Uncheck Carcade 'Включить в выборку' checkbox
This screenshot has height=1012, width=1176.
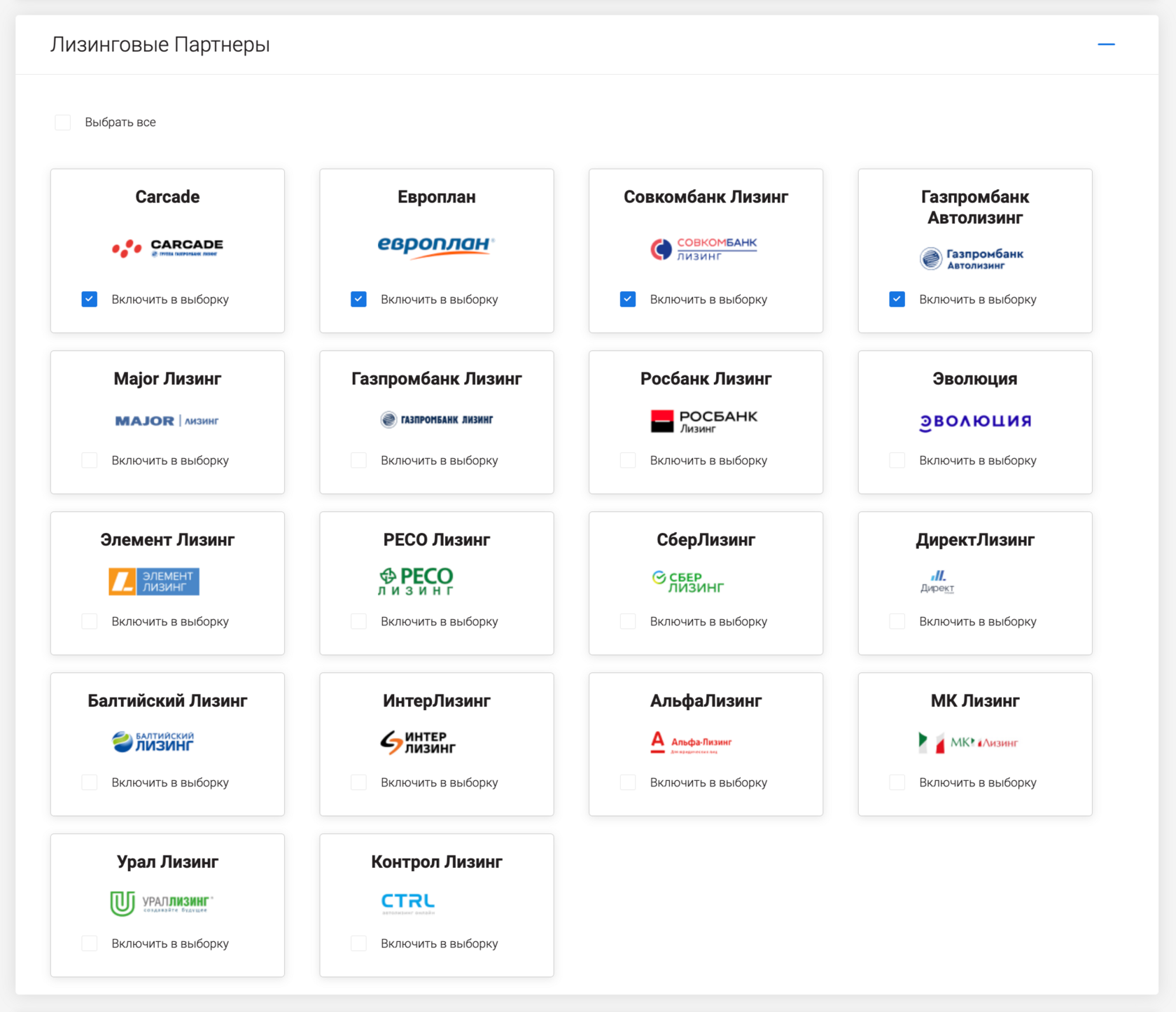click(x=90, y=300)
